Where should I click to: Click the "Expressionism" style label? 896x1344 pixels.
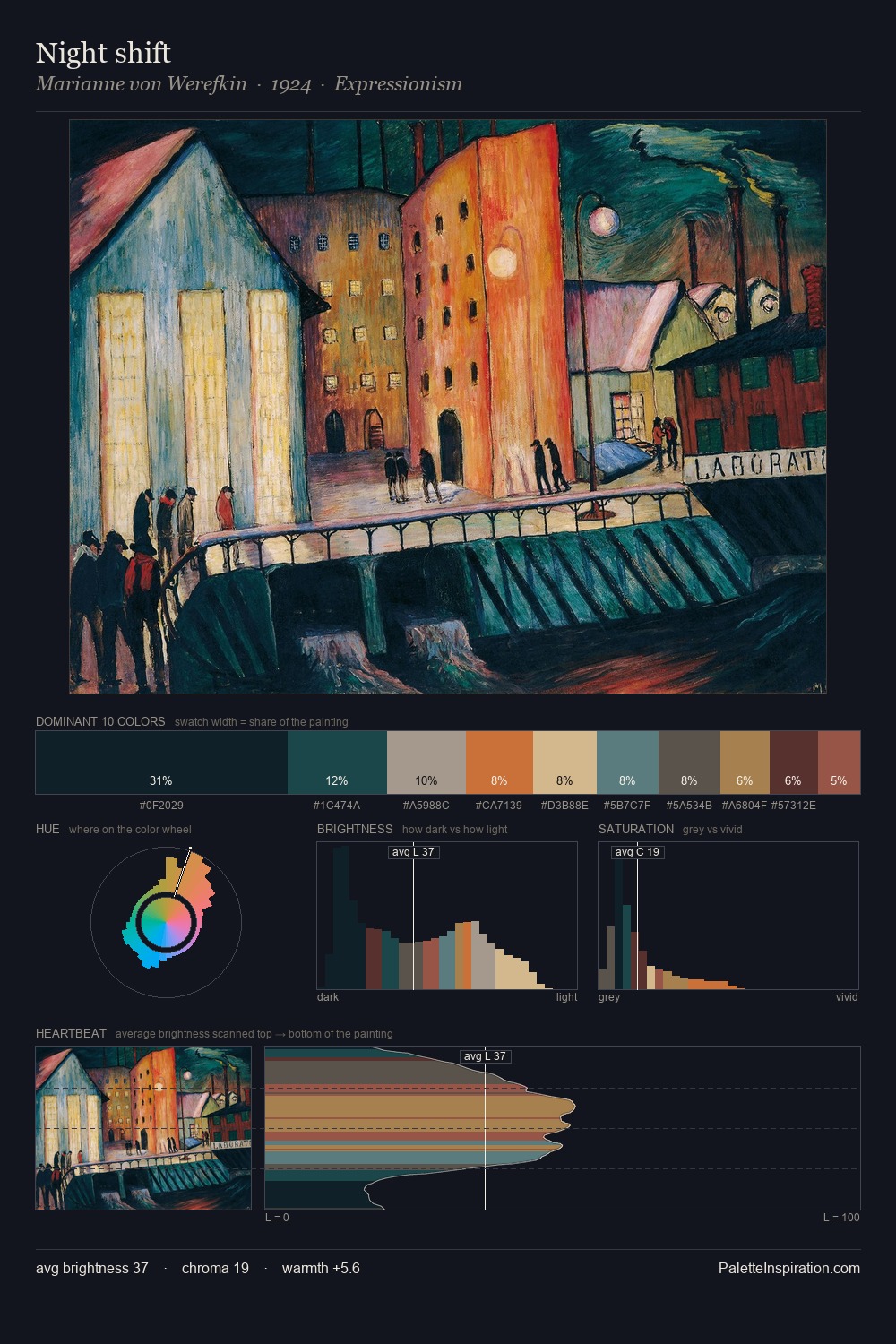(x=398, y=84)
